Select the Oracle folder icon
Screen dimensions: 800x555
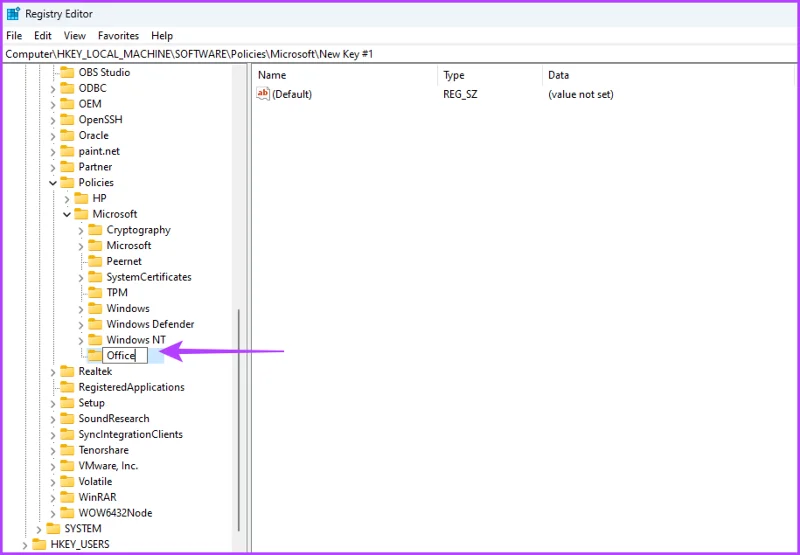coord(67,136)
